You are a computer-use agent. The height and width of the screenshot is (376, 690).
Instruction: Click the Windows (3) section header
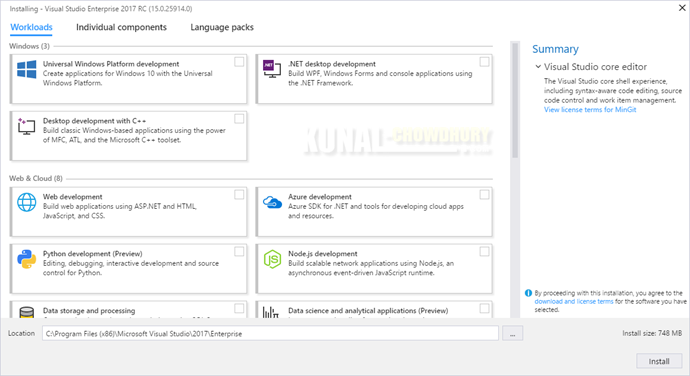29,46
